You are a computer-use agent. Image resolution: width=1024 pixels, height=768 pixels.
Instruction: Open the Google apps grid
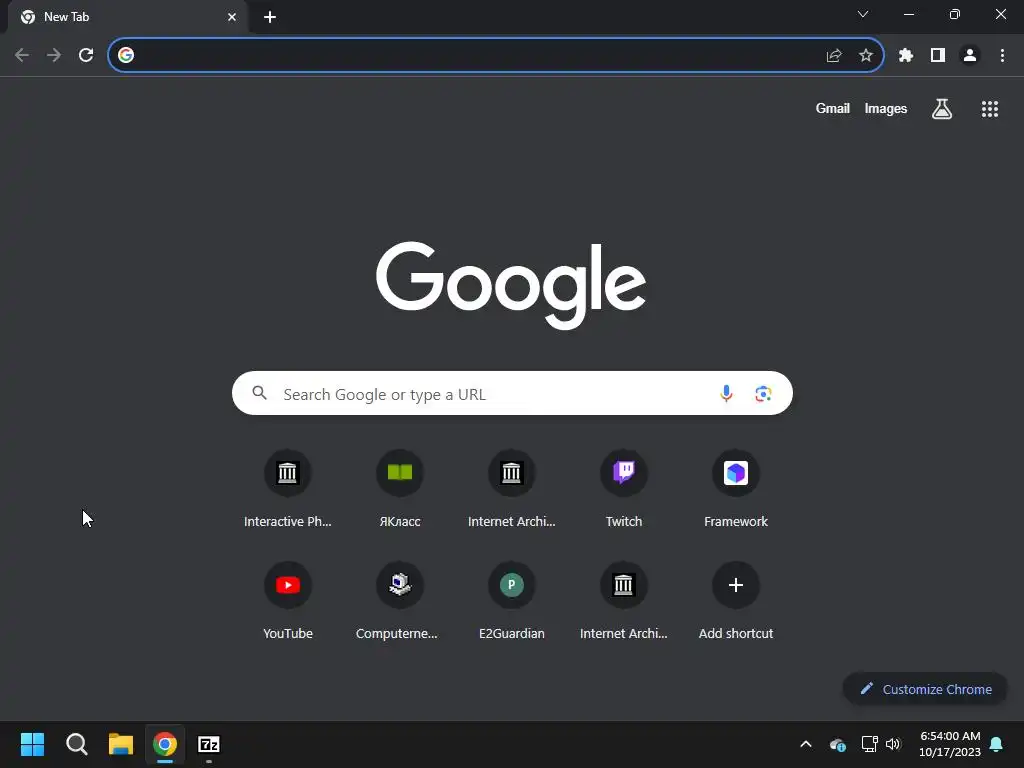[x=990, y=108]
